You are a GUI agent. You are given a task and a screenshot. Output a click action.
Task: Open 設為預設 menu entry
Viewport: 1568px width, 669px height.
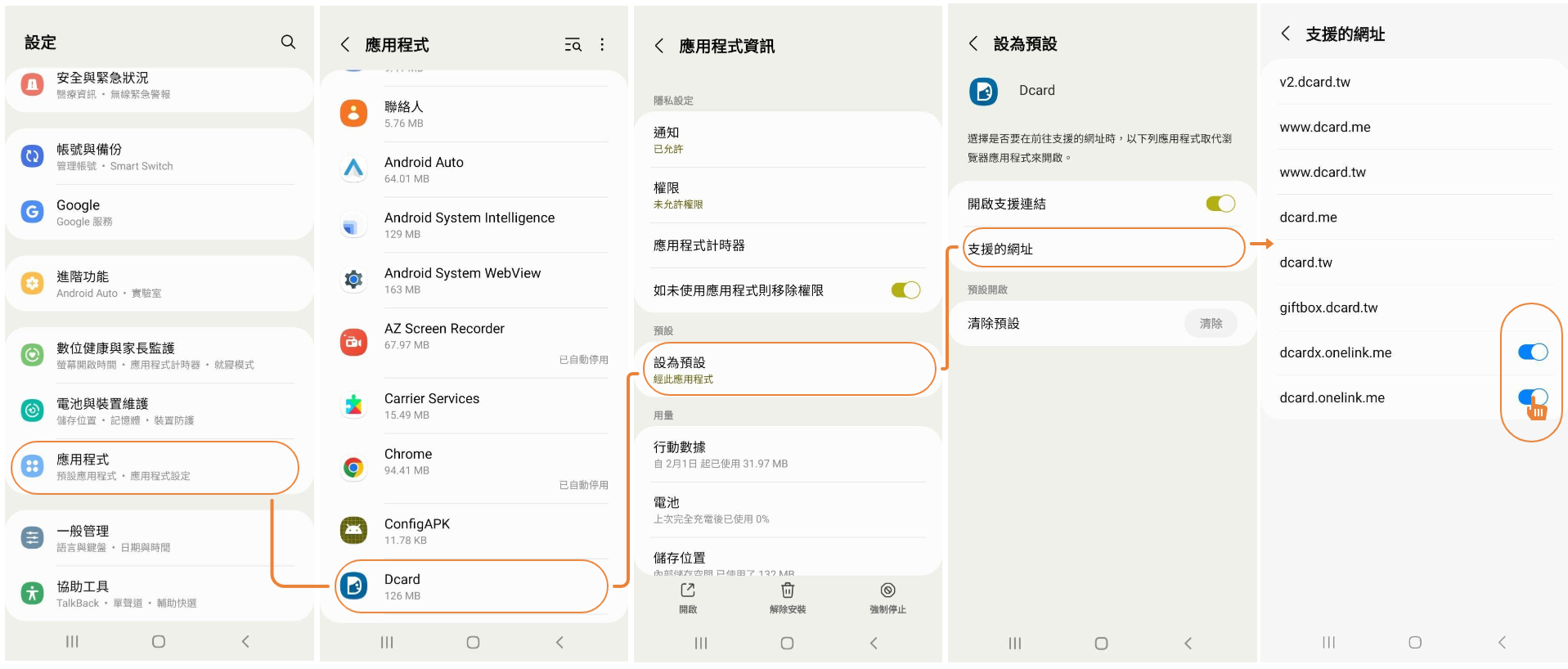point(789,370)
